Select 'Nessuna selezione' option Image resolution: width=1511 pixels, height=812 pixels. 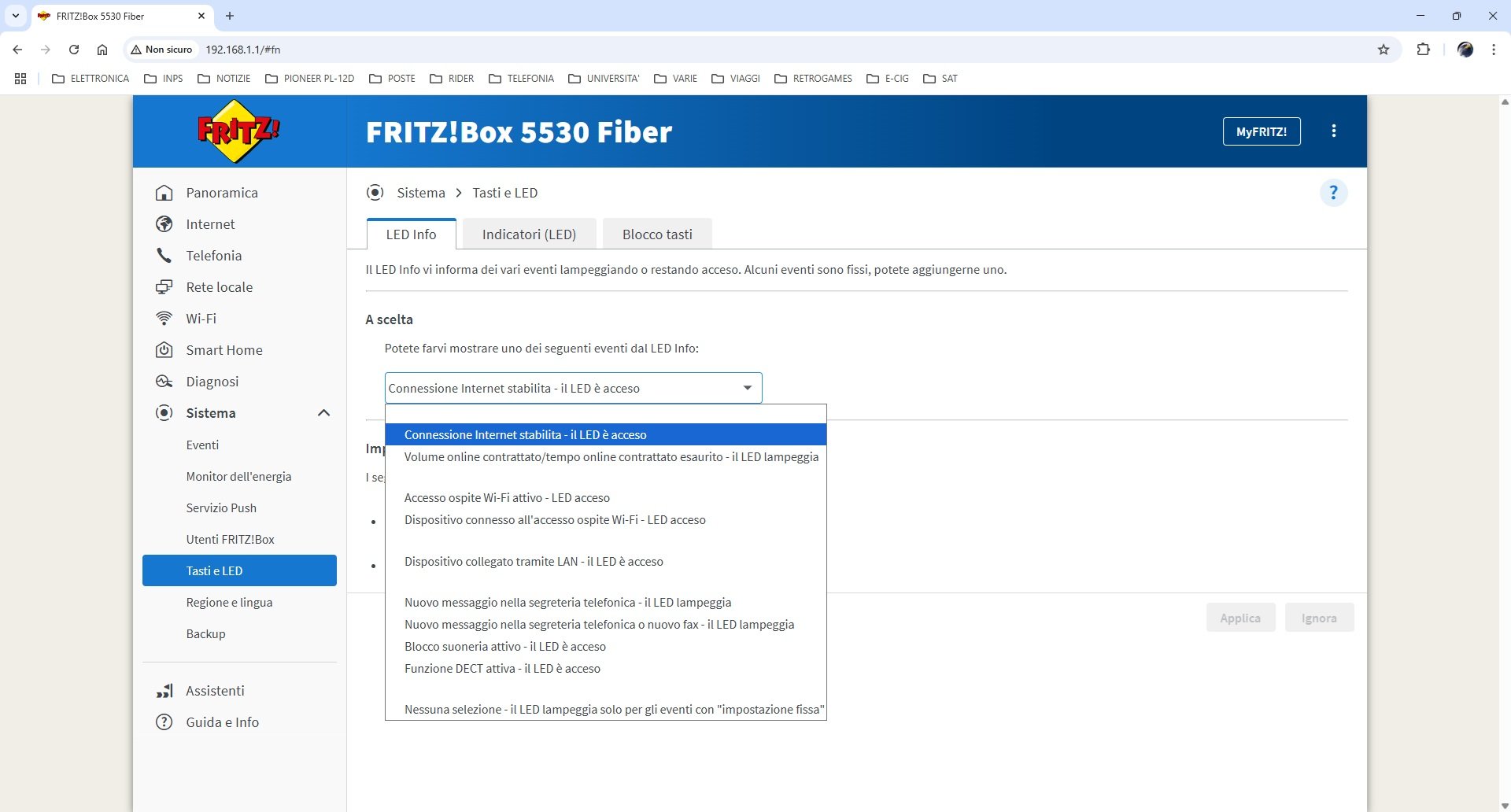point(606,710)
